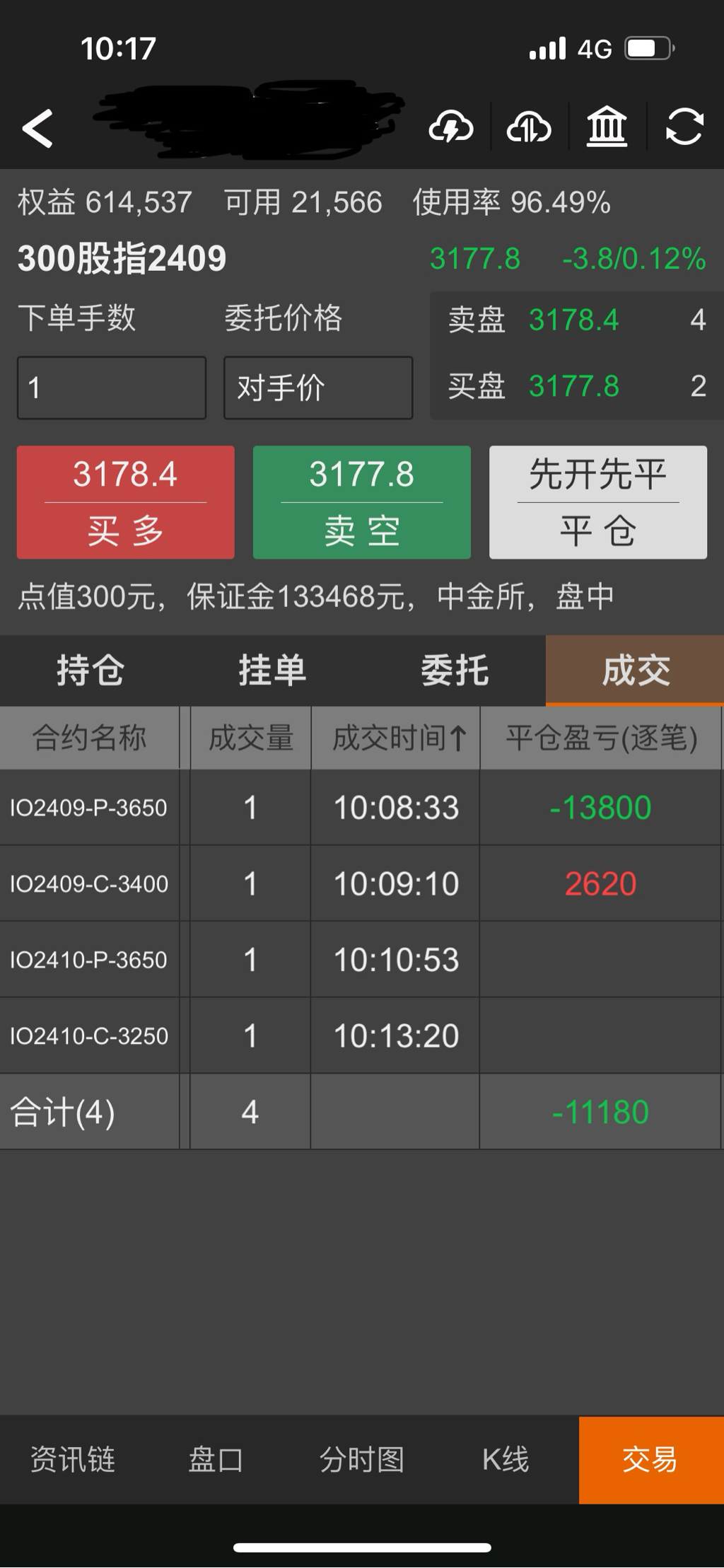Open the 资讯链 bottom tab
Screen dimensions: 724x1568
72,1459
